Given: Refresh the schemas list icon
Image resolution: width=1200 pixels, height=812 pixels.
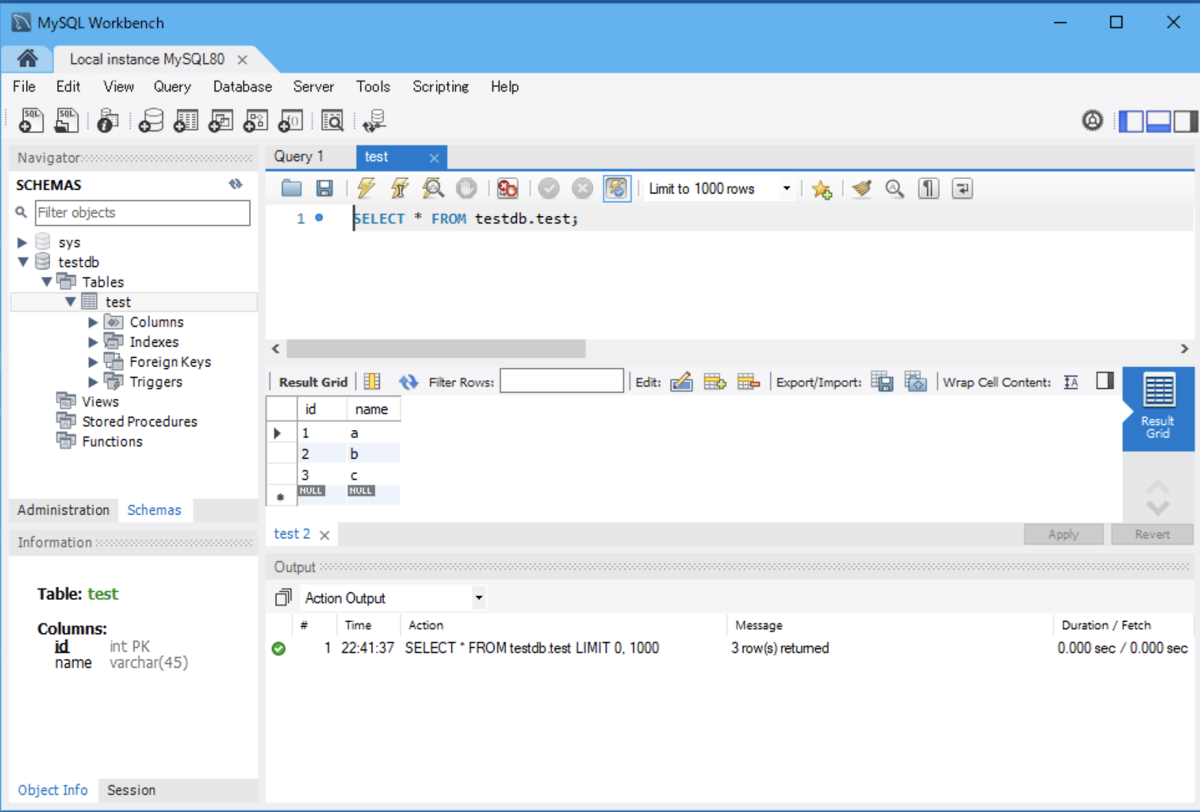Looking at the screenshot, I should point(236,185).
